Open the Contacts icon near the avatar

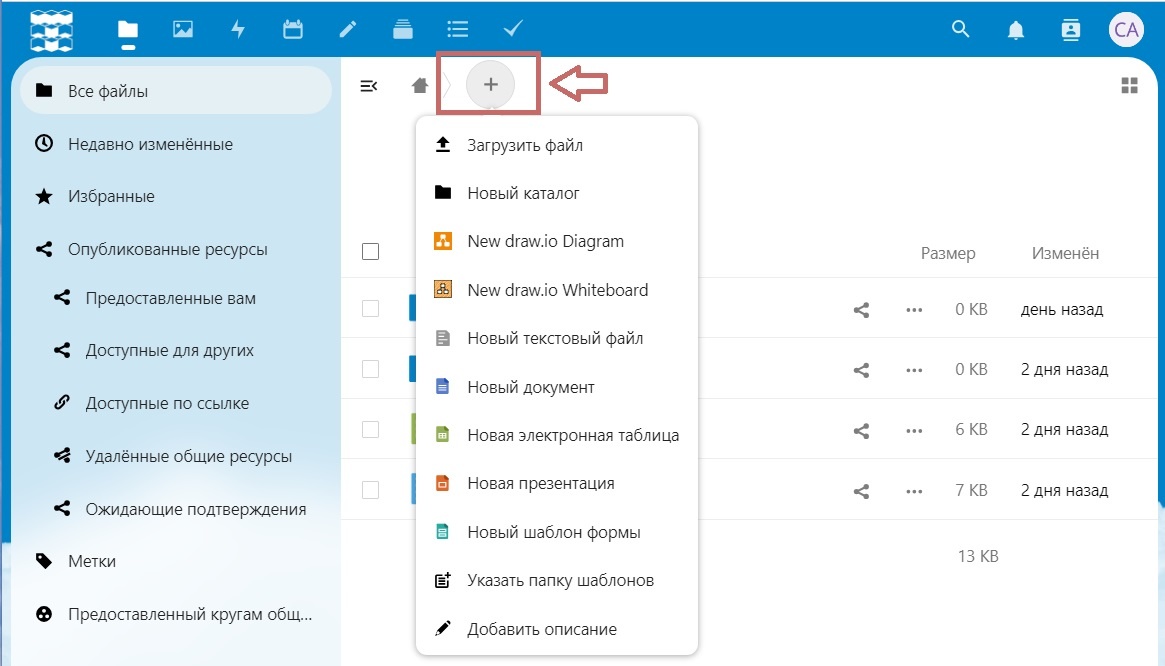1071,30
